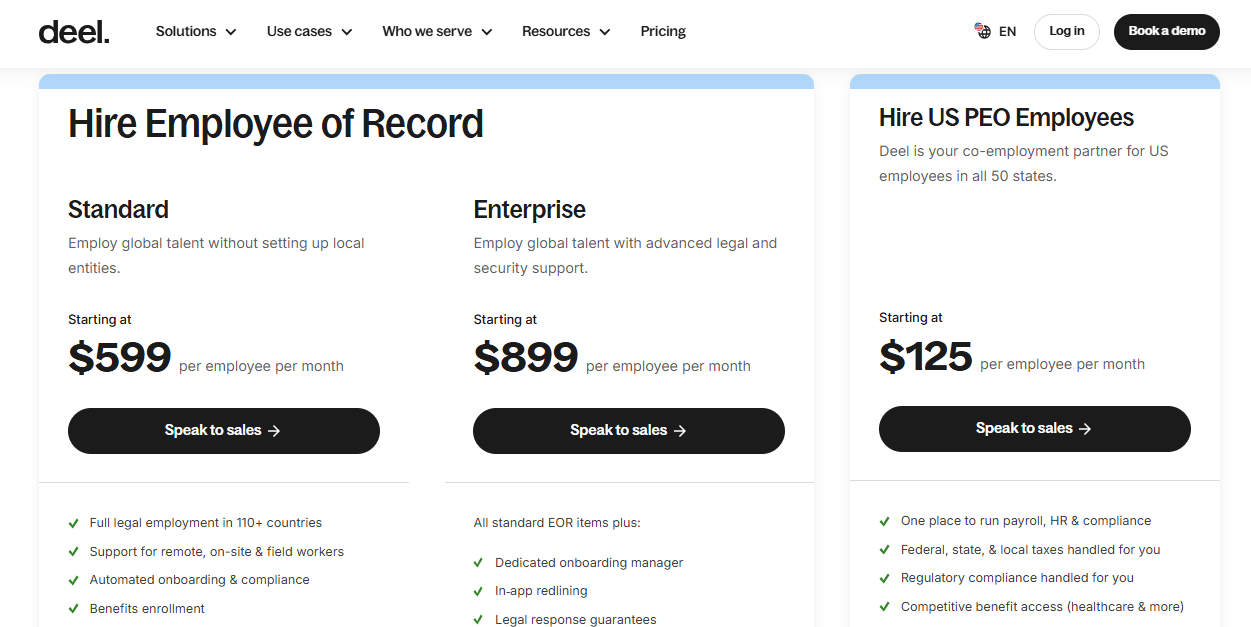The width and height of the screenshot is (1251, 627).
Task: Speak to sales for Standard plan
Action: point(224,431)
